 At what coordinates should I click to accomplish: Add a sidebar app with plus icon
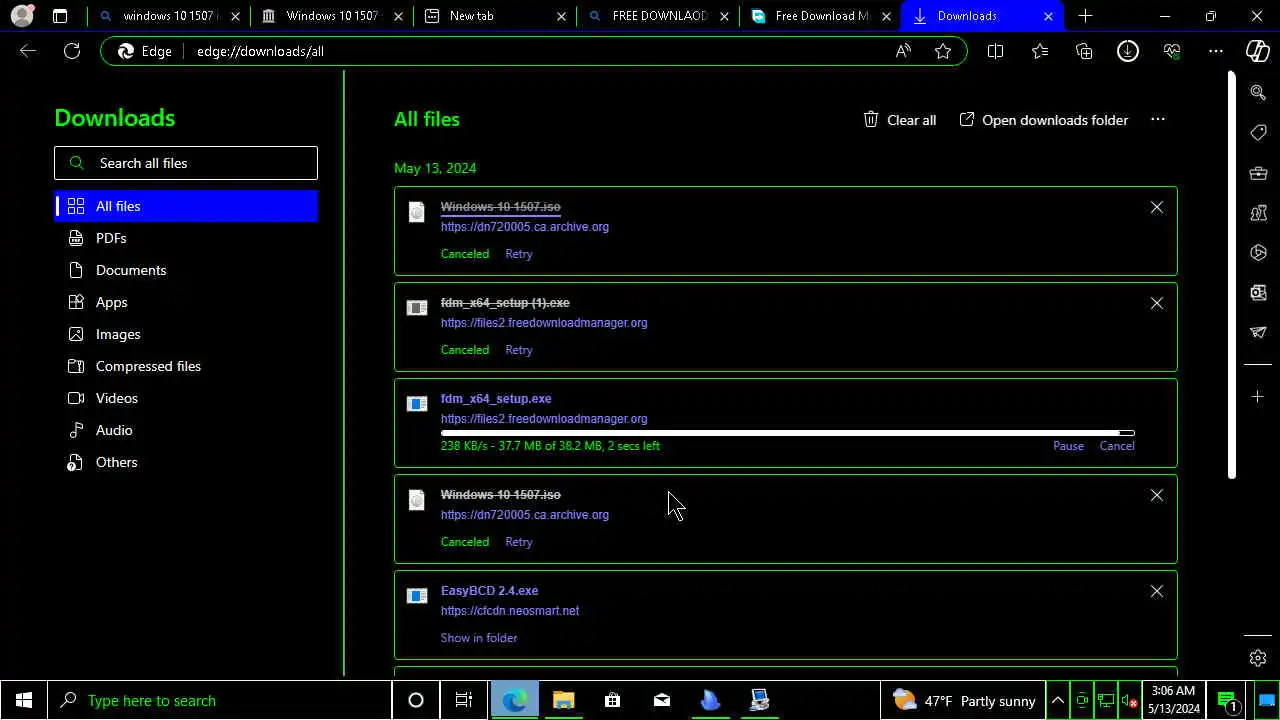click(x=1258, y=397)
